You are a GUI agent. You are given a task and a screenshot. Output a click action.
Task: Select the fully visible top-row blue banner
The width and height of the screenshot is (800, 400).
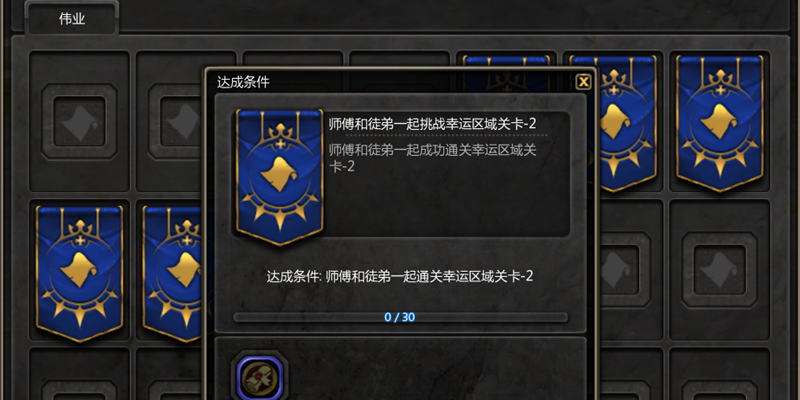719,123
